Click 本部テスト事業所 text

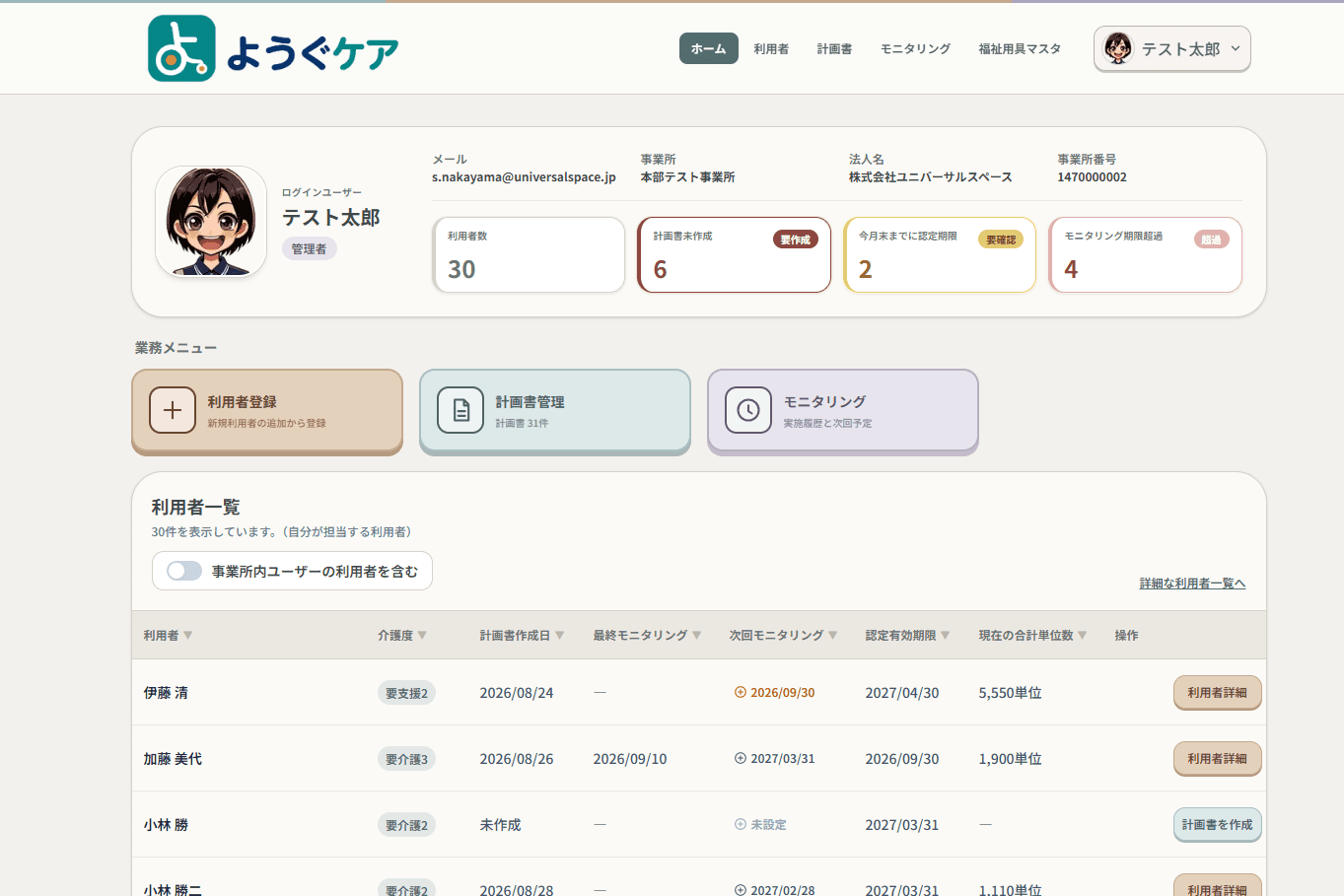click(687, 177)
